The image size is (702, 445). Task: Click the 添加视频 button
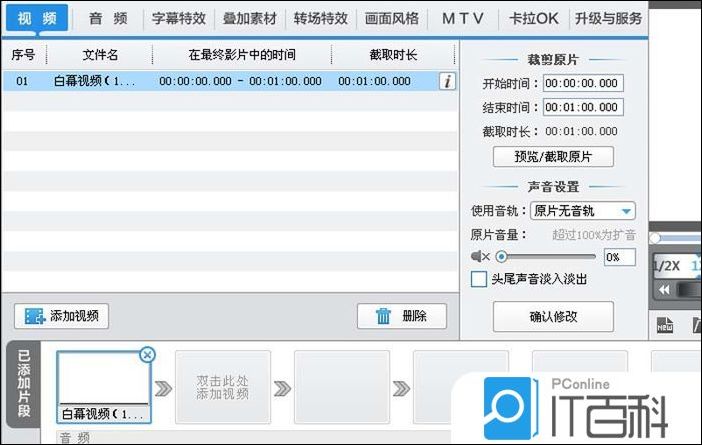coord(61,316)
